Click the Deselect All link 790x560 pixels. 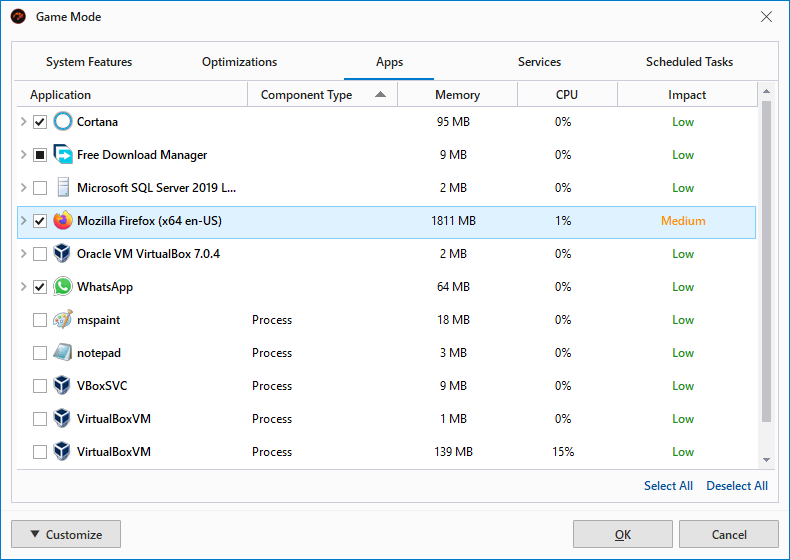[x=737, y=486]
